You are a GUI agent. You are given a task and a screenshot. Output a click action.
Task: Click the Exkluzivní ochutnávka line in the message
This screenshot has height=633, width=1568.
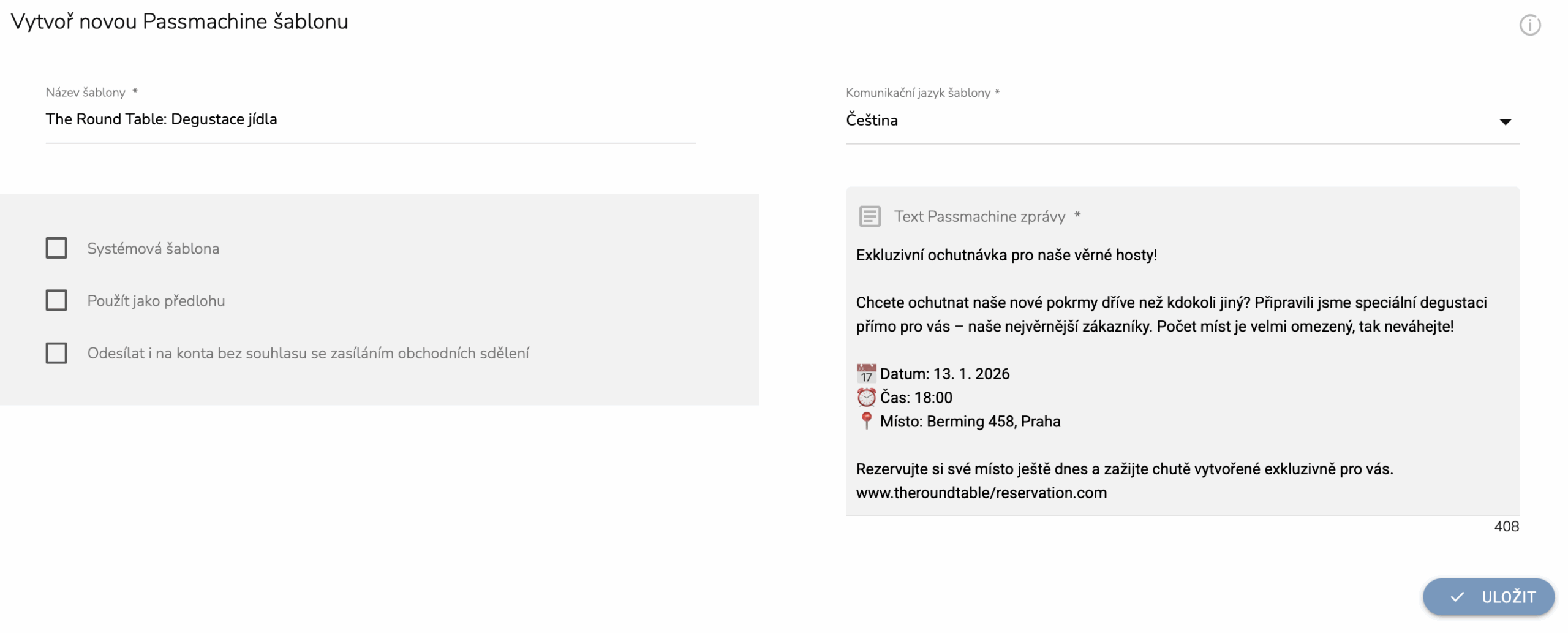[1006, 255]
